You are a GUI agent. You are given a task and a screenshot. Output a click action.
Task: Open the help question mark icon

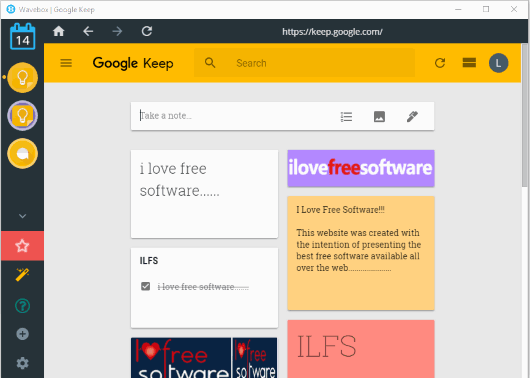point(22,306)
